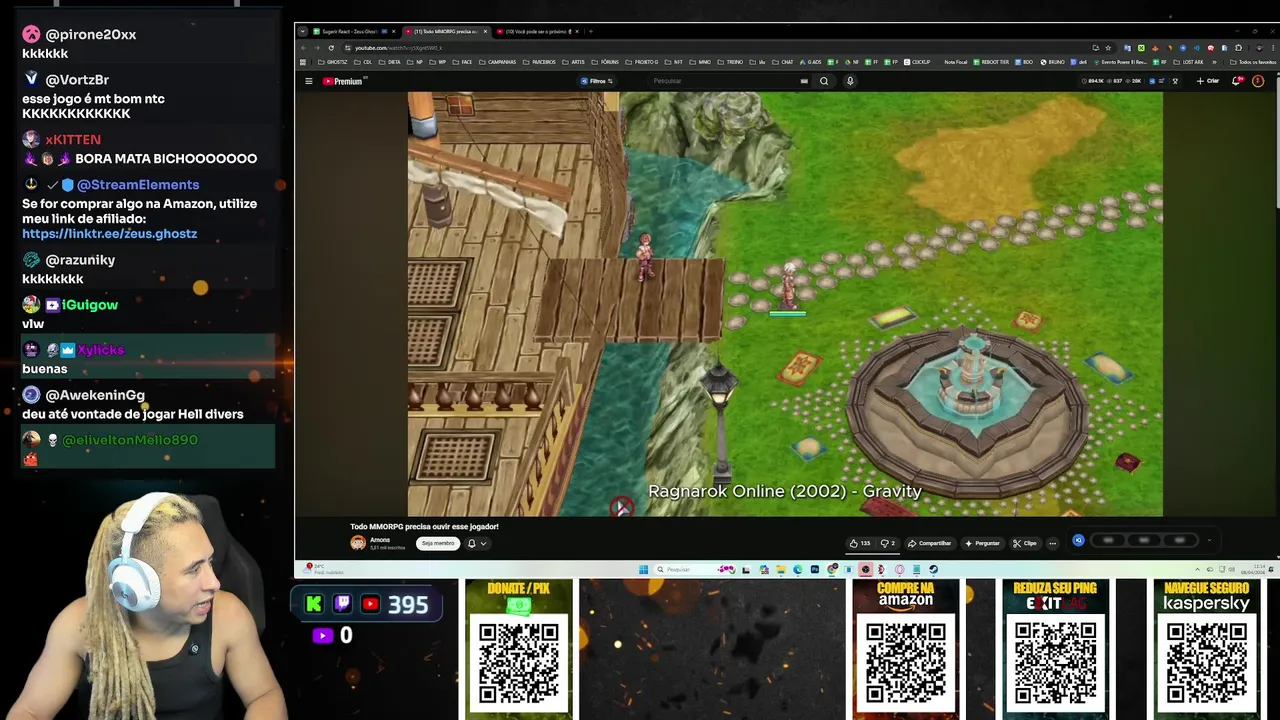
Task: Open File Explorer from the taskbar
Action: tap(780, 569)
